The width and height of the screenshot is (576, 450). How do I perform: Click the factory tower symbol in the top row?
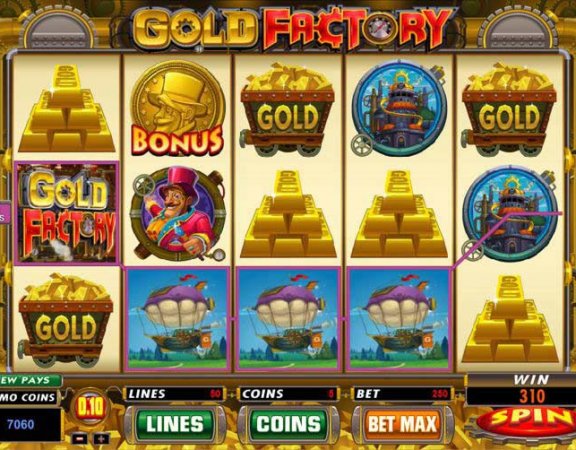click(x=399, y=108)
